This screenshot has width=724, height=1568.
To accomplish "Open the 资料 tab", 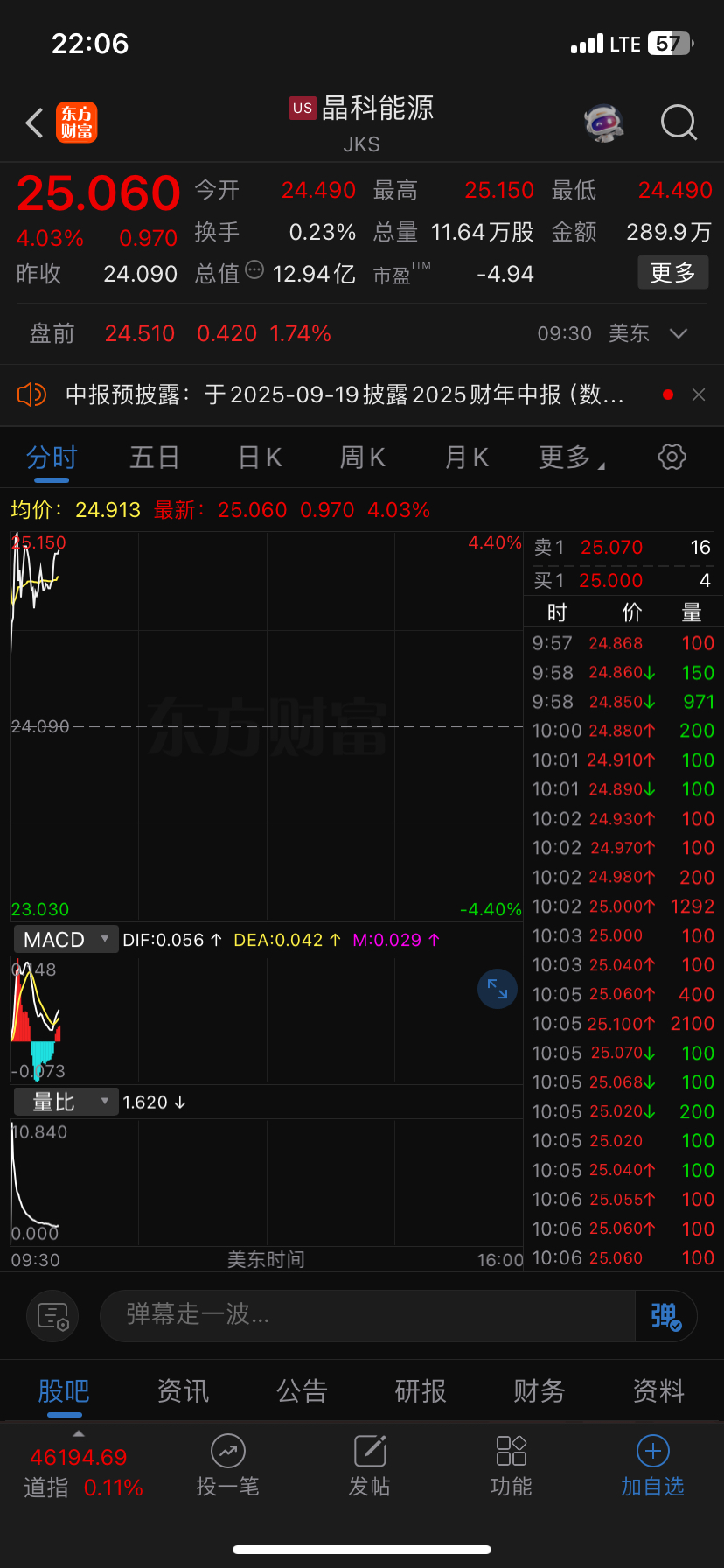I will tap(658, 1390).
